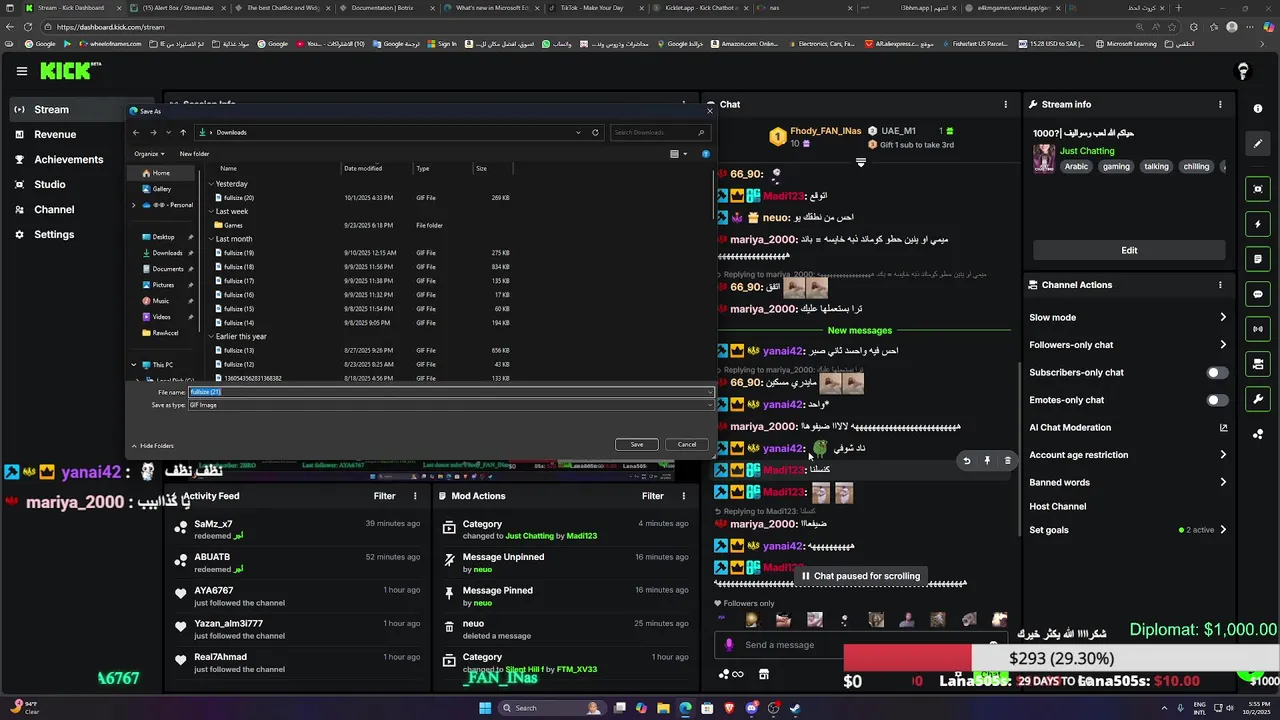This screenshot has height=720, width=1280.
Task: Open AI Chat Moderation external link
Action: point(1223,427)
